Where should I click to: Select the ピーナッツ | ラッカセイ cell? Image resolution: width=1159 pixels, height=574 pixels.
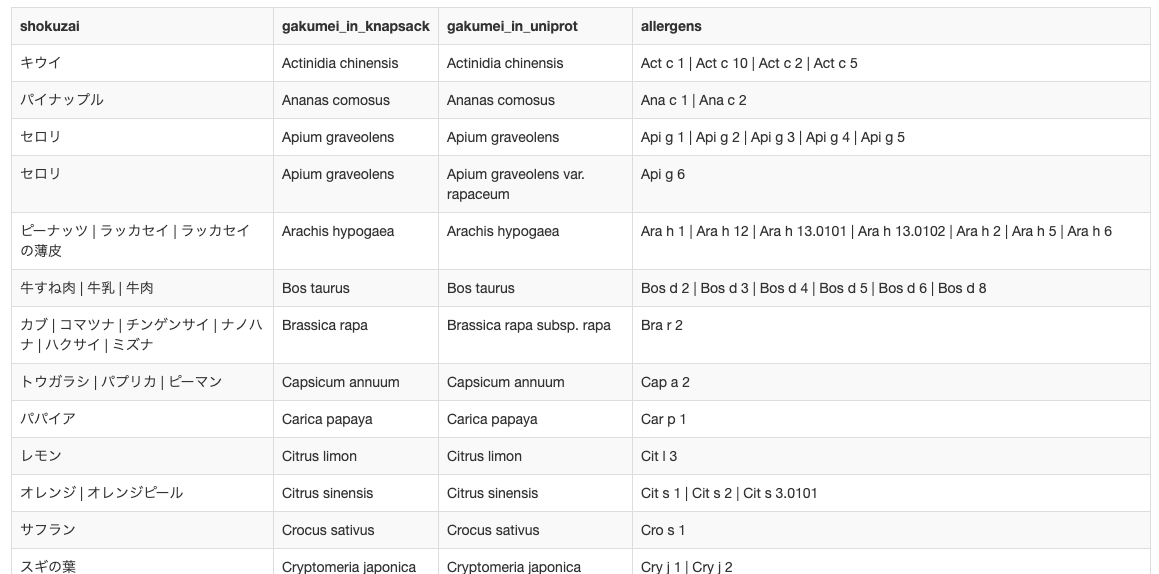pyautogui.click(x=135, y=241)
